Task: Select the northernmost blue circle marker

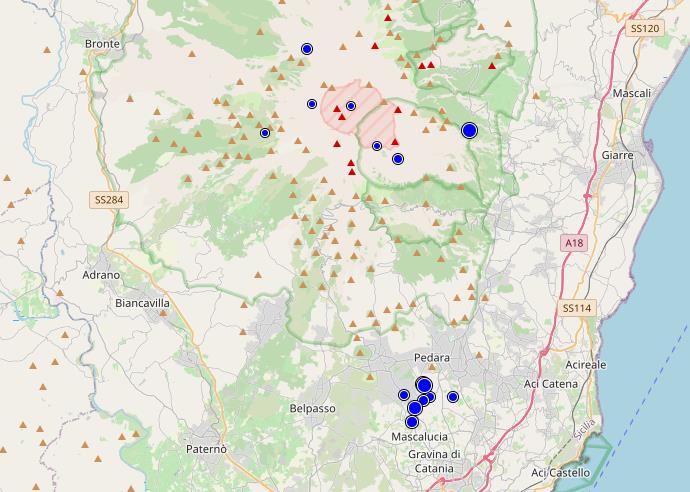Action: 307,49
